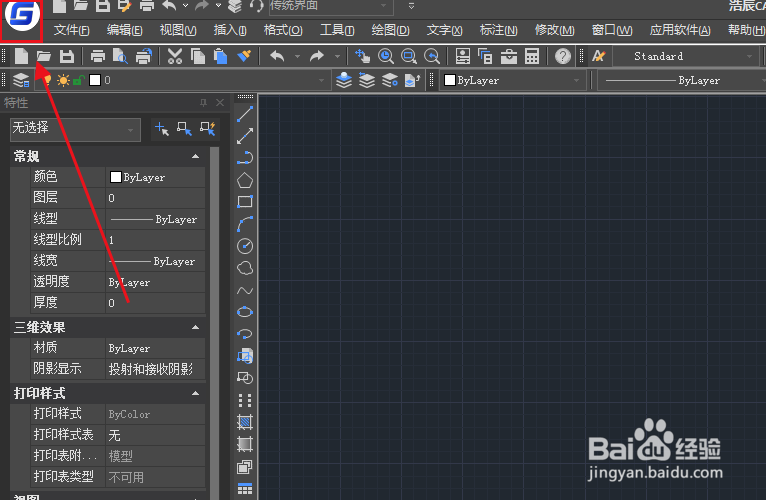
Task: Collapse the 常规 section
Action: (x=195, y=156)
